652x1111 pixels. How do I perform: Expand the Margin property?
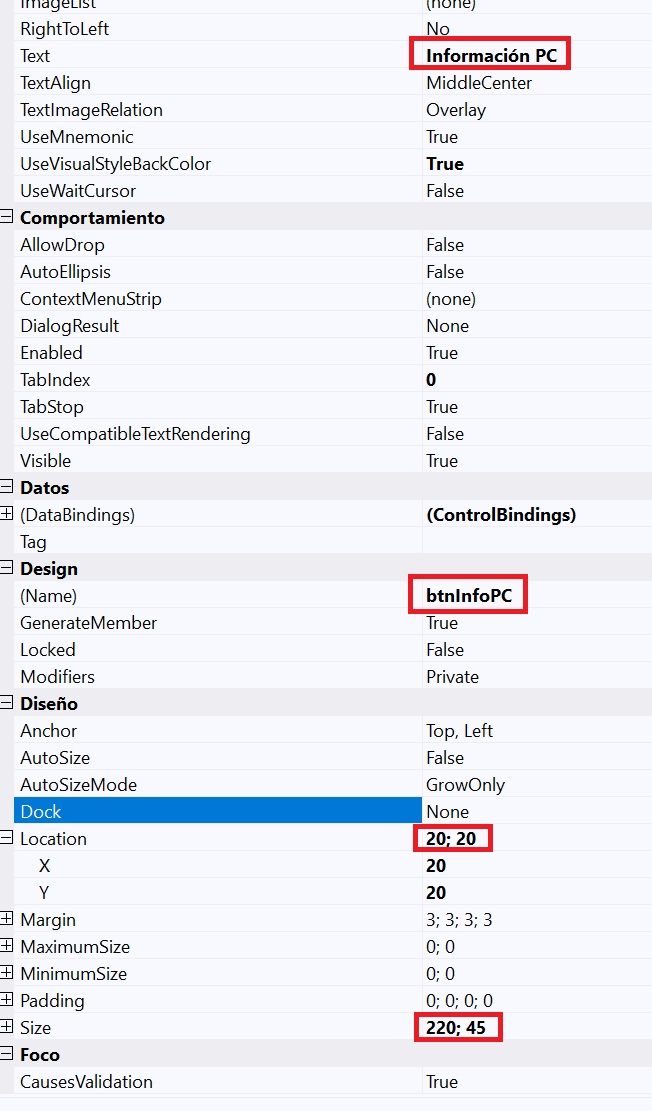(x=7, y=919)
